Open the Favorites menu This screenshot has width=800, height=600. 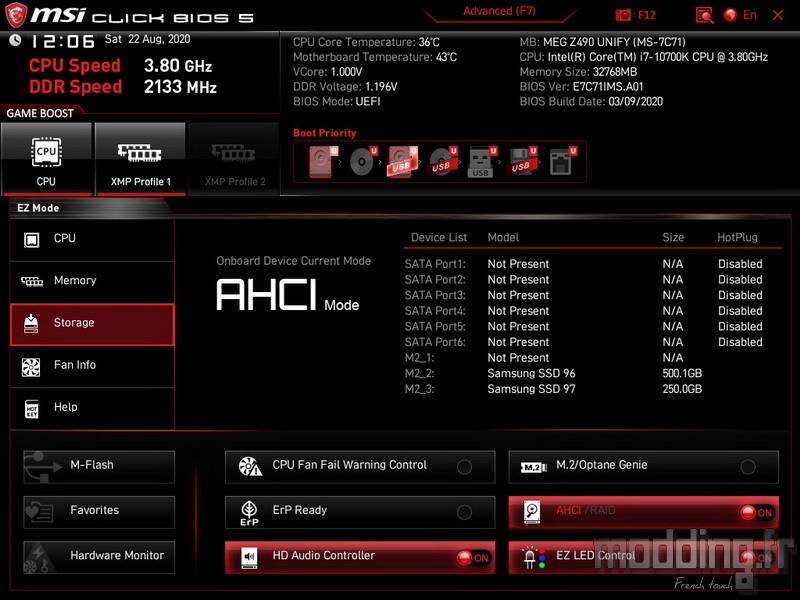click(x=99, y=512)
